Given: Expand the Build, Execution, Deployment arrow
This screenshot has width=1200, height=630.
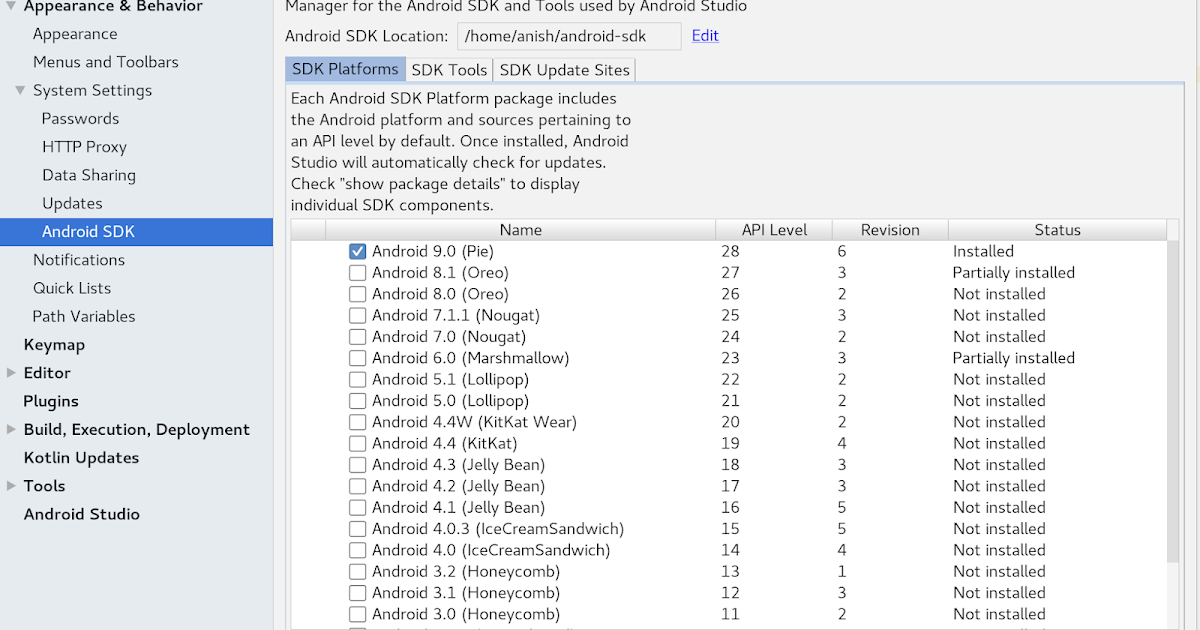Looking at the screenshot, I should click(x=11, y=429).
